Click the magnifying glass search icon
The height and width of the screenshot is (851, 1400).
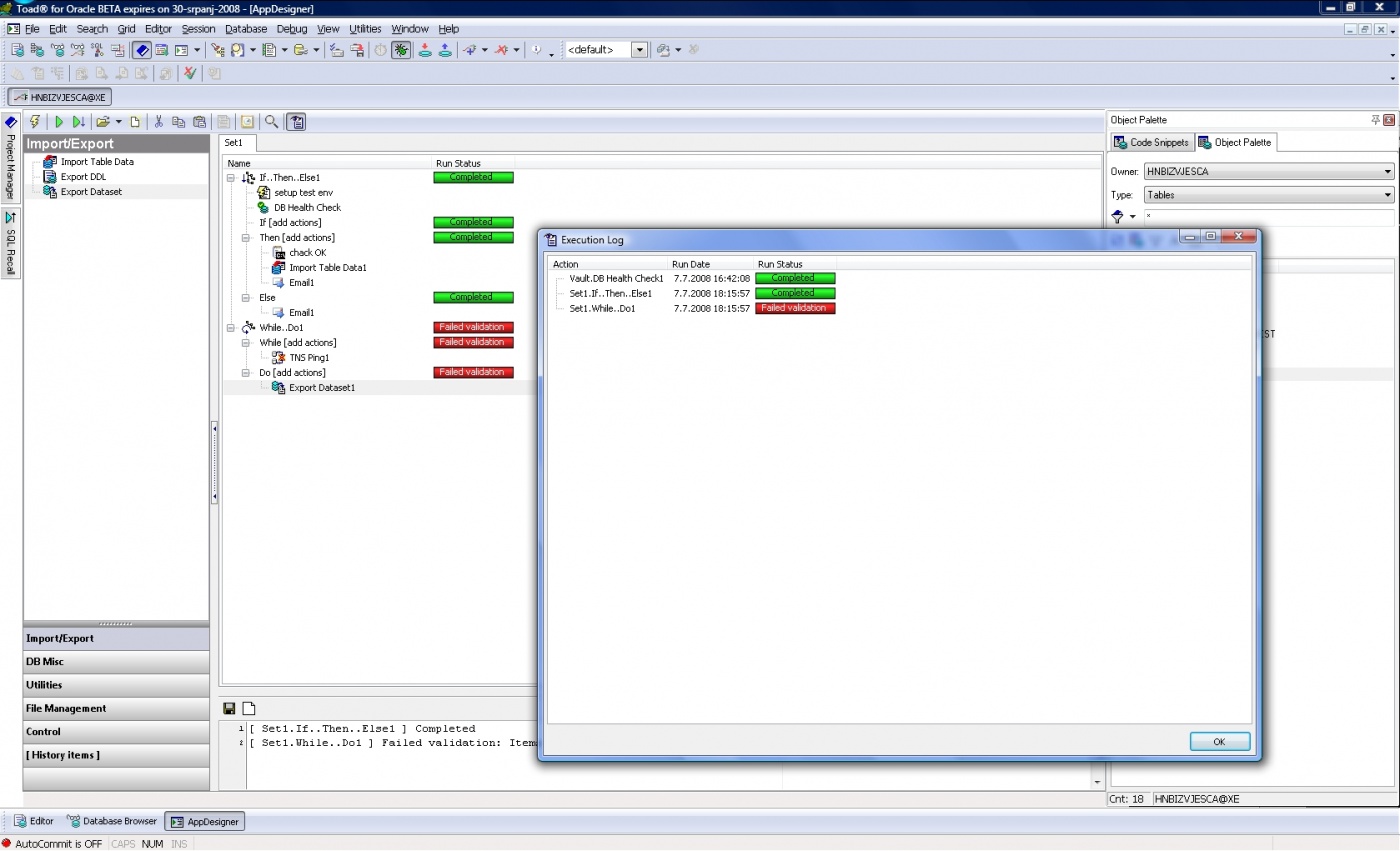click(271, 122)
